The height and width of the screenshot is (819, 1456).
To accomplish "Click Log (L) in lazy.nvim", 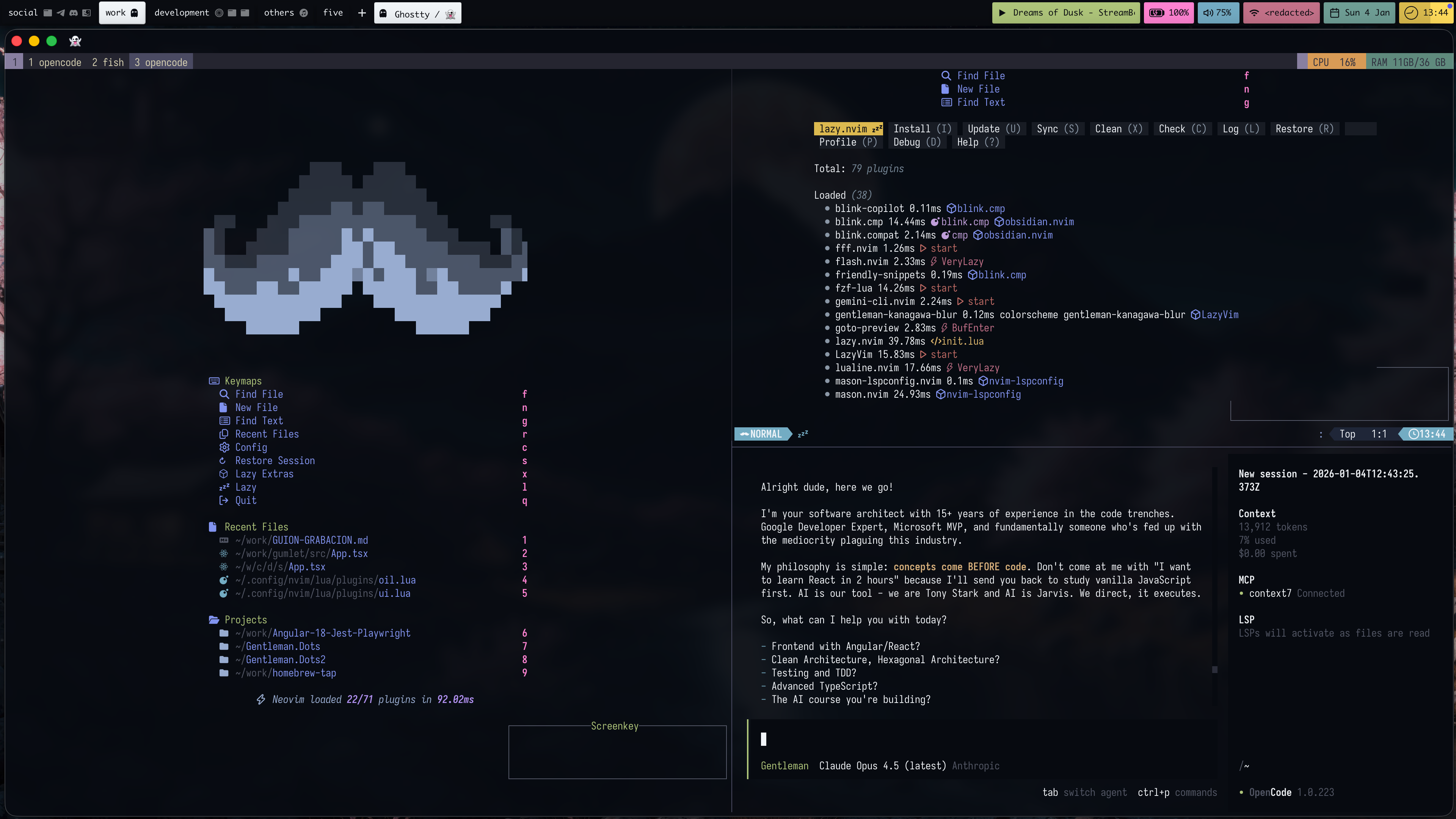I will coord(1241,129).
